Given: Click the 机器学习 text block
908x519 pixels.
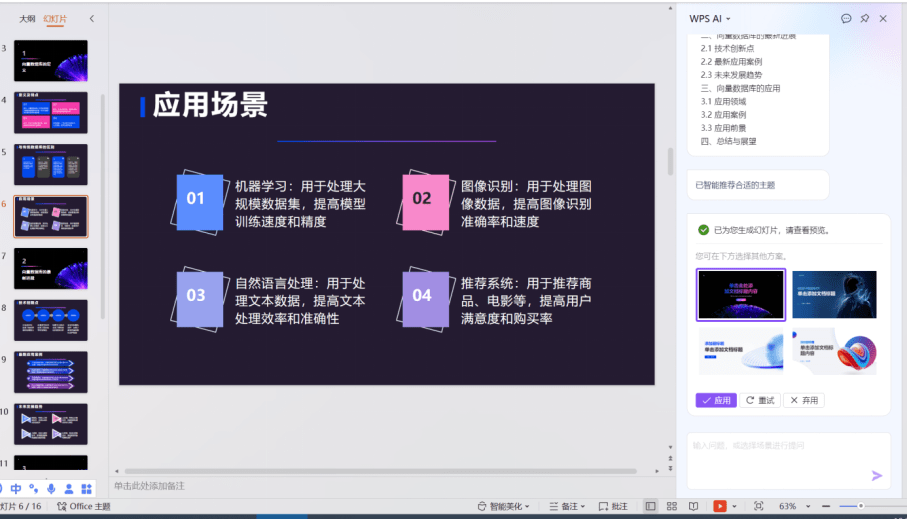Looking at the screenshot, I should [x=301, y=204].
